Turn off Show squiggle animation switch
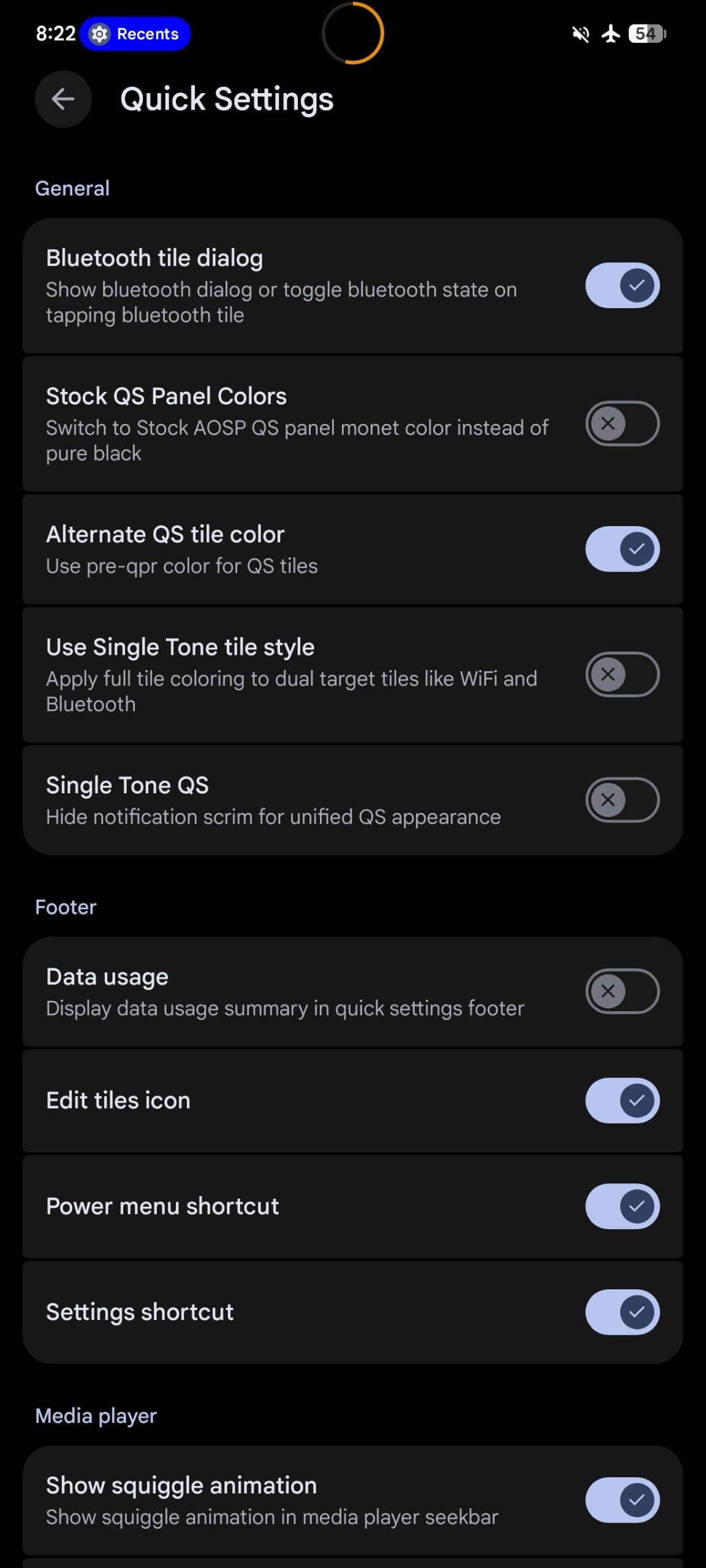This screenshot has height=1568, width=706. pos(622,1500)
